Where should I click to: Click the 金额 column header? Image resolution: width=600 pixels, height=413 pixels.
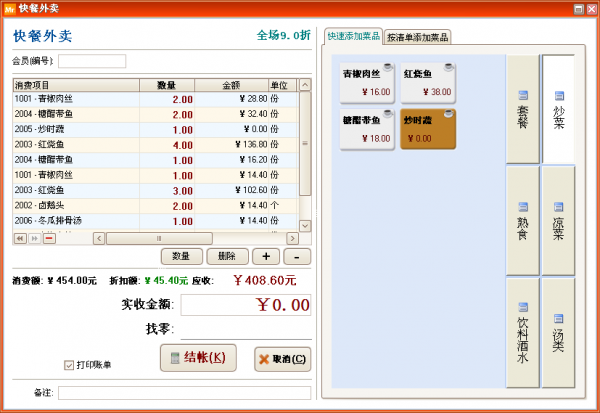pos(231,85)
